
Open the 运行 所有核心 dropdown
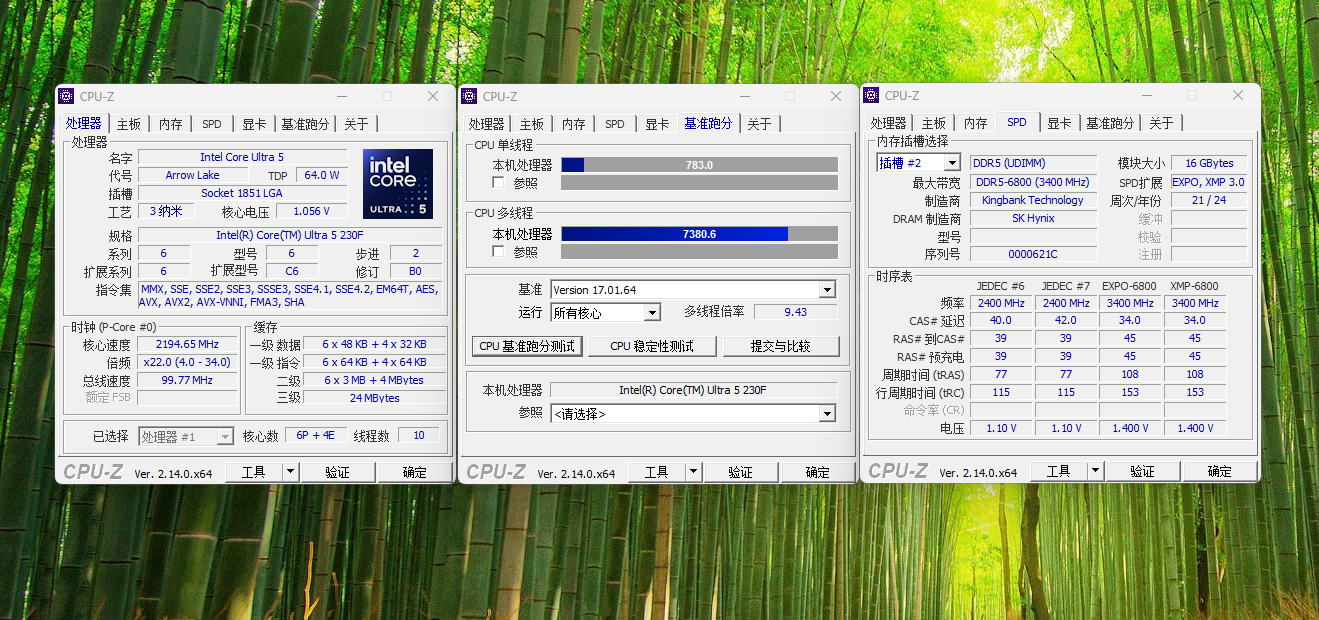652,313
